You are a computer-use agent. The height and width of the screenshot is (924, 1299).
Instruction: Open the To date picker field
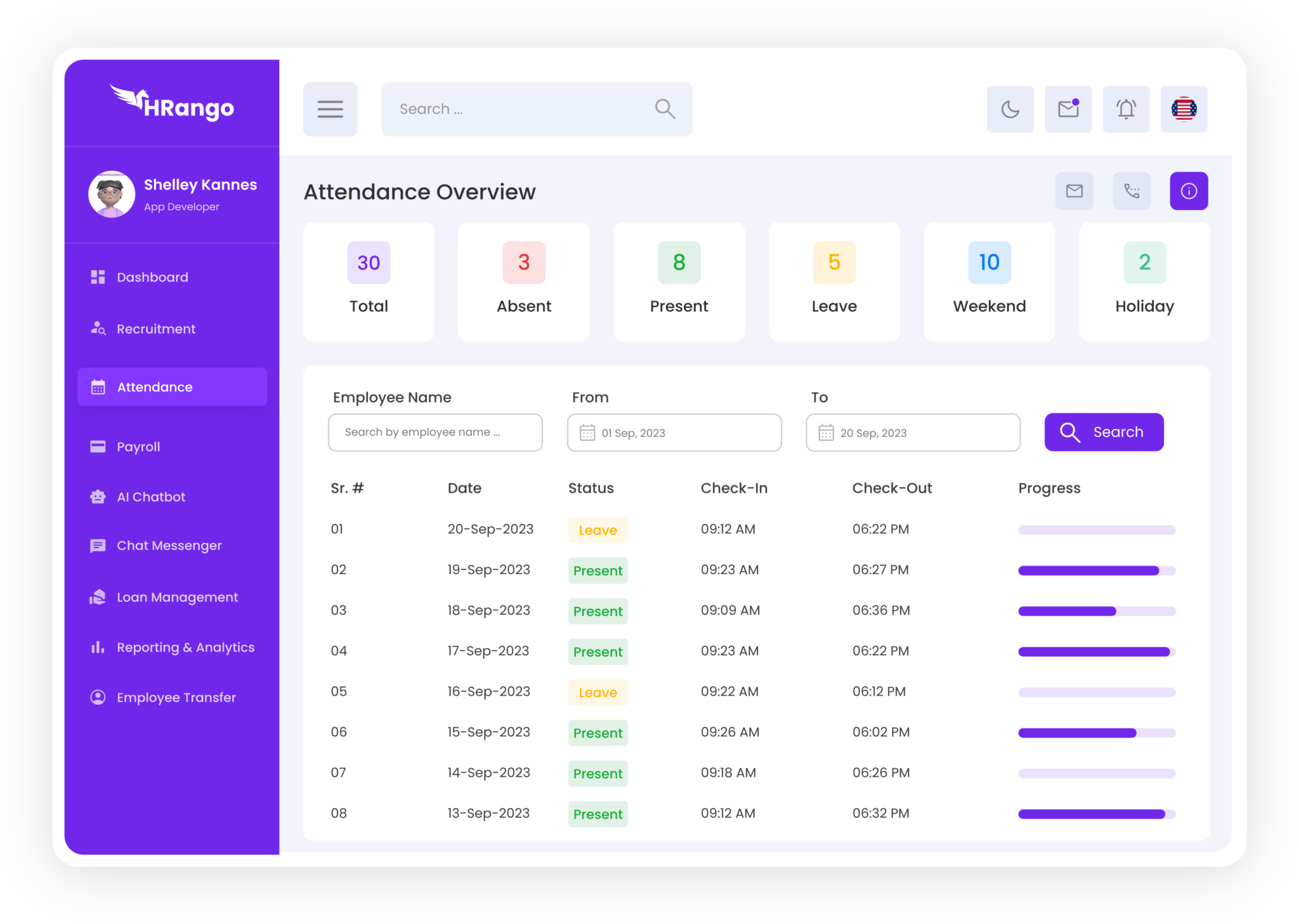click(x=912, y=433)
